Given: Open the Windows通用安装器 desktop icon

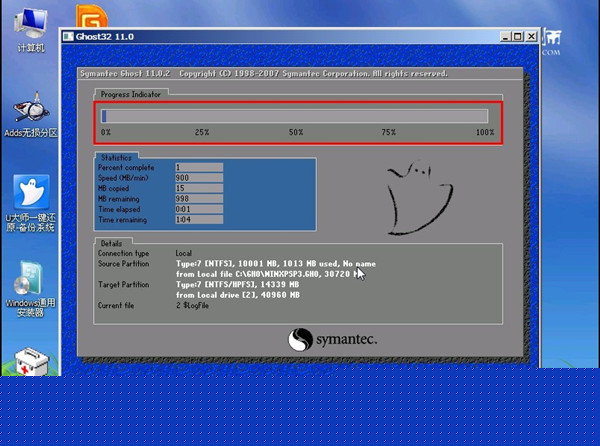Looking at the screenshot, I should point(30,289).
